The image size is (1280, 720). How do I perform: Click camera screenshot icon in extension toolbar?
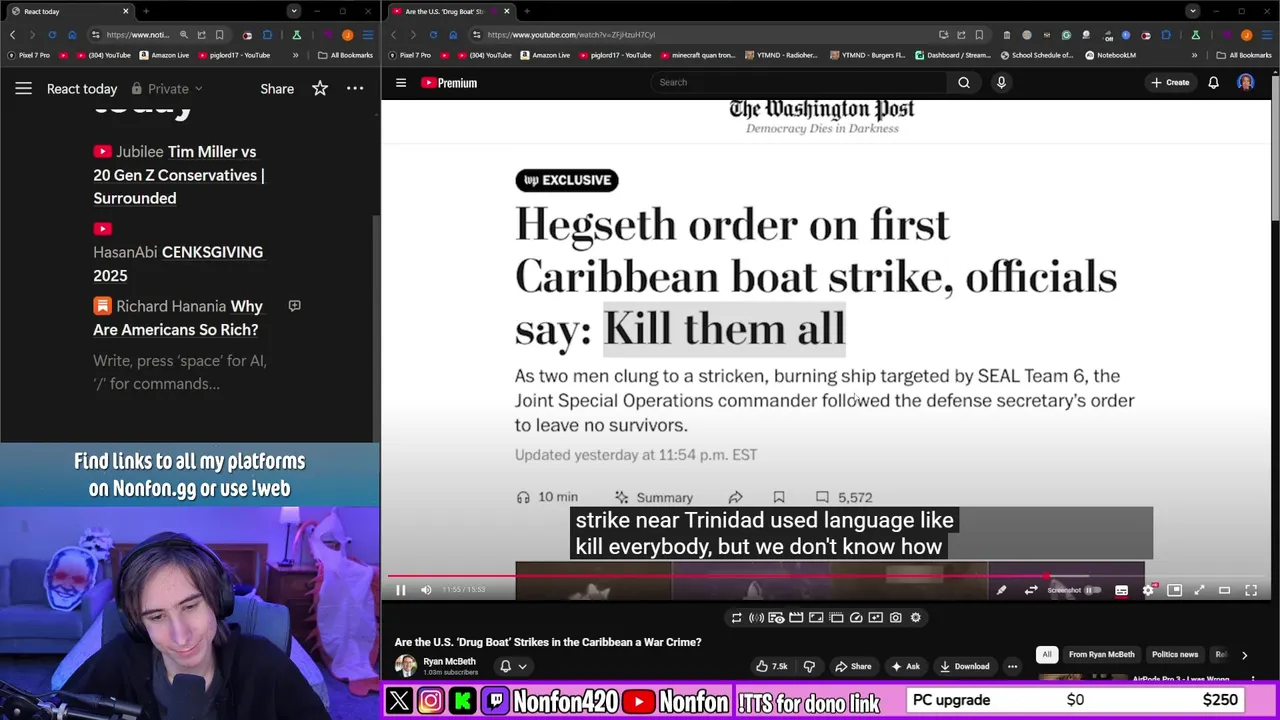[896, 618]
